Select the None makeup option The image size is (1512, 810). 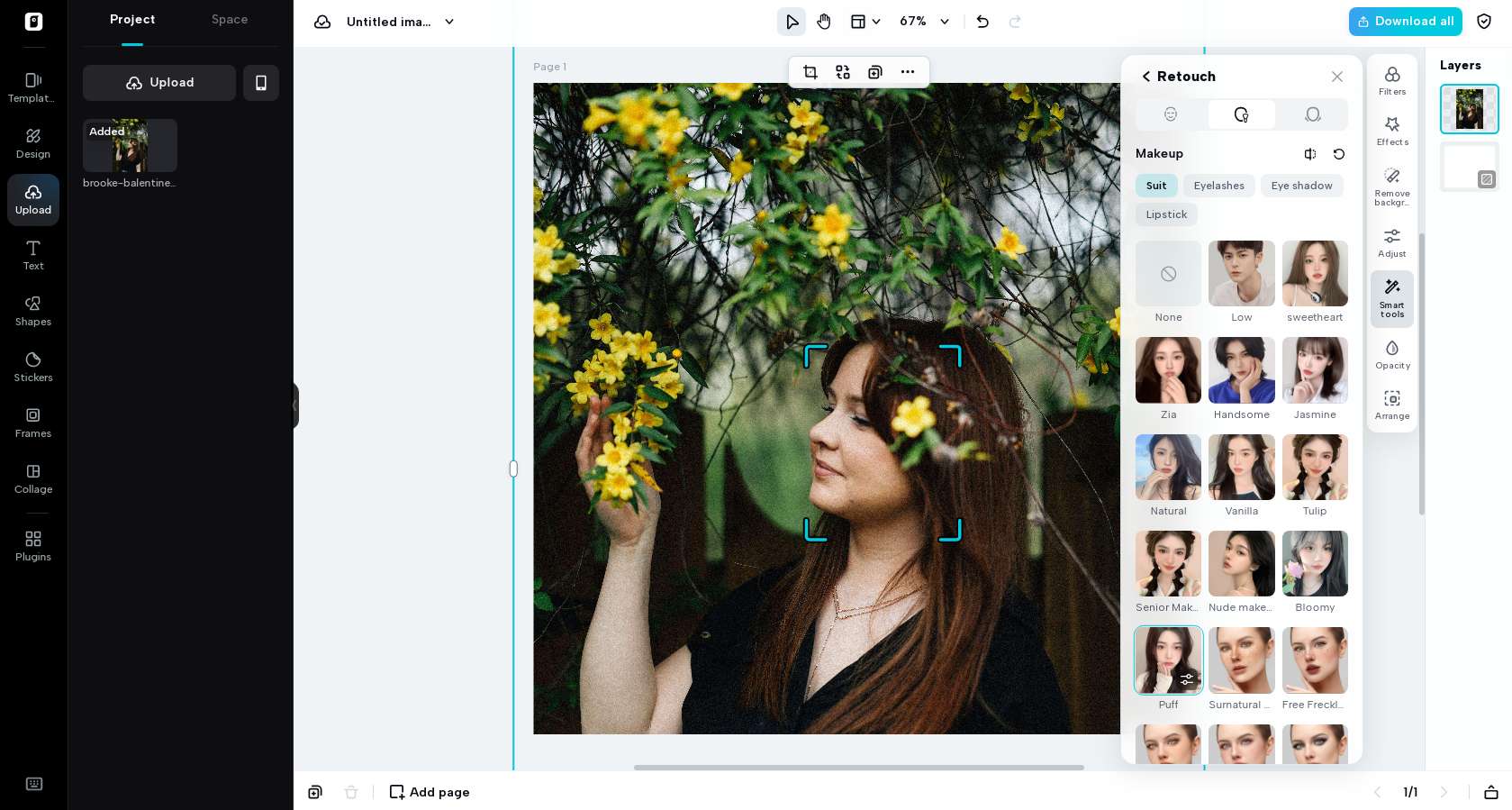[1168, 274]
